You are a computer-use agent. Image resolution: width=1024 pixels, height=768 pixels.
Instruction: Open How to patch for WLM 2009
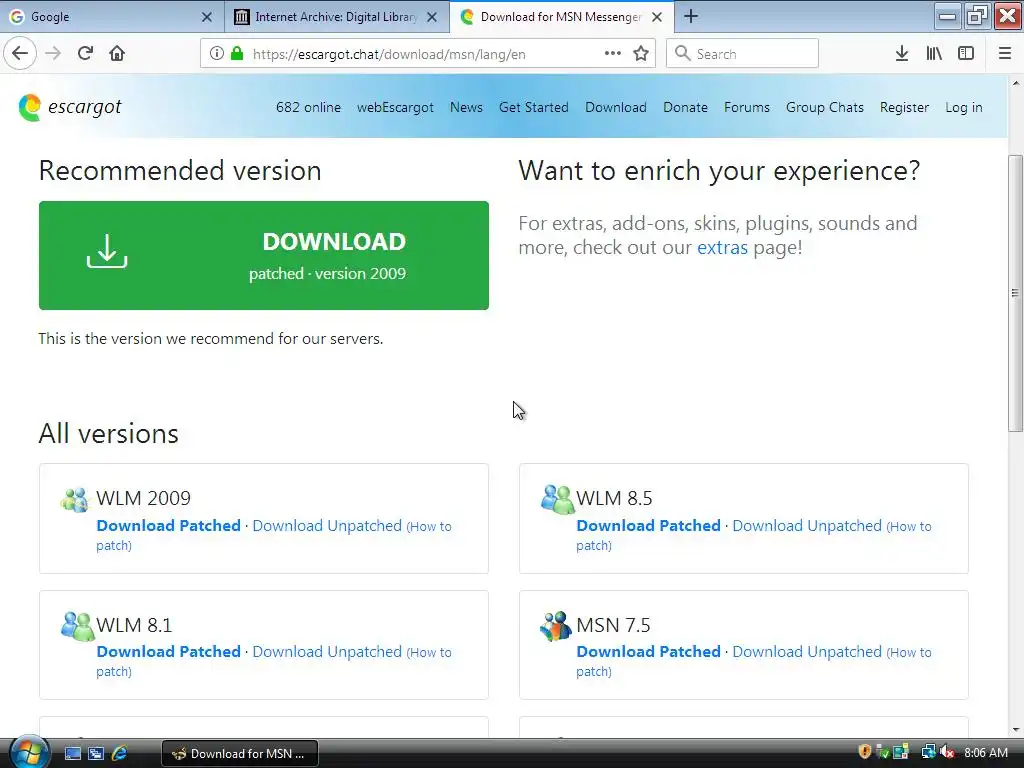pyautogui.click(x=430, y=526)
